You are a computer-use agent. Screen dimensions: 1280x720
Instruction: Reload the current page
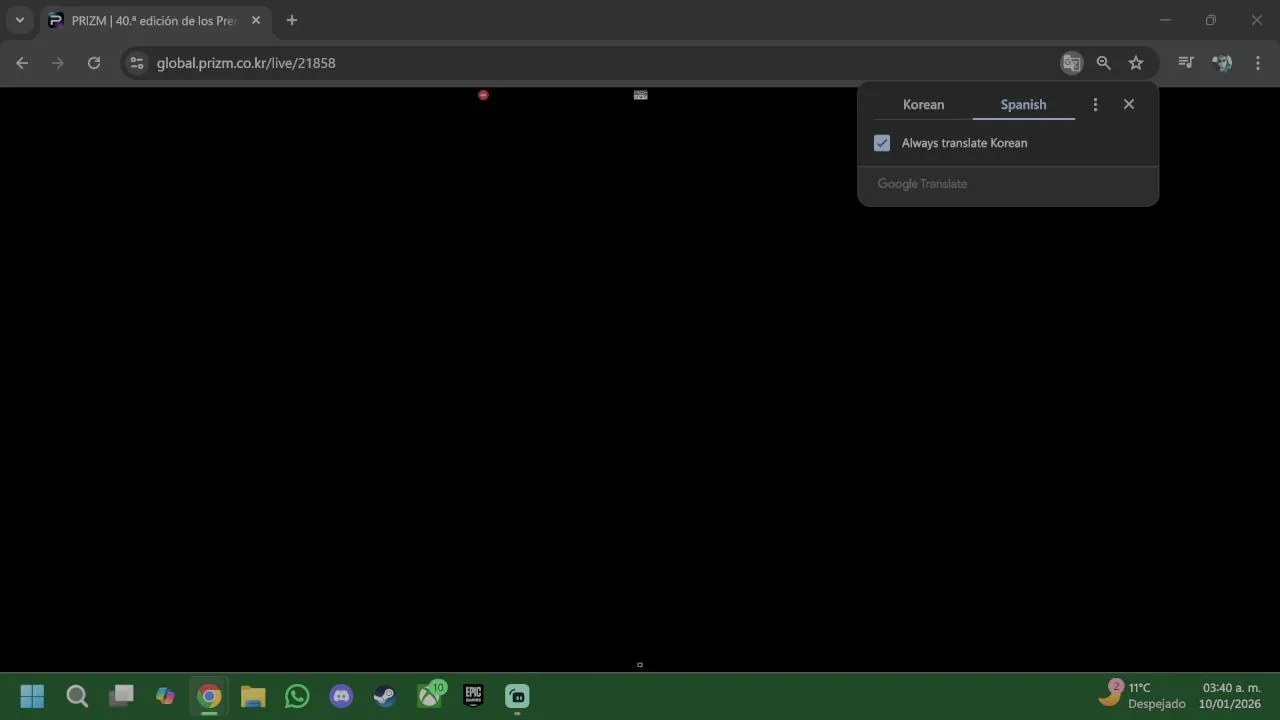(x=94, y=63)
